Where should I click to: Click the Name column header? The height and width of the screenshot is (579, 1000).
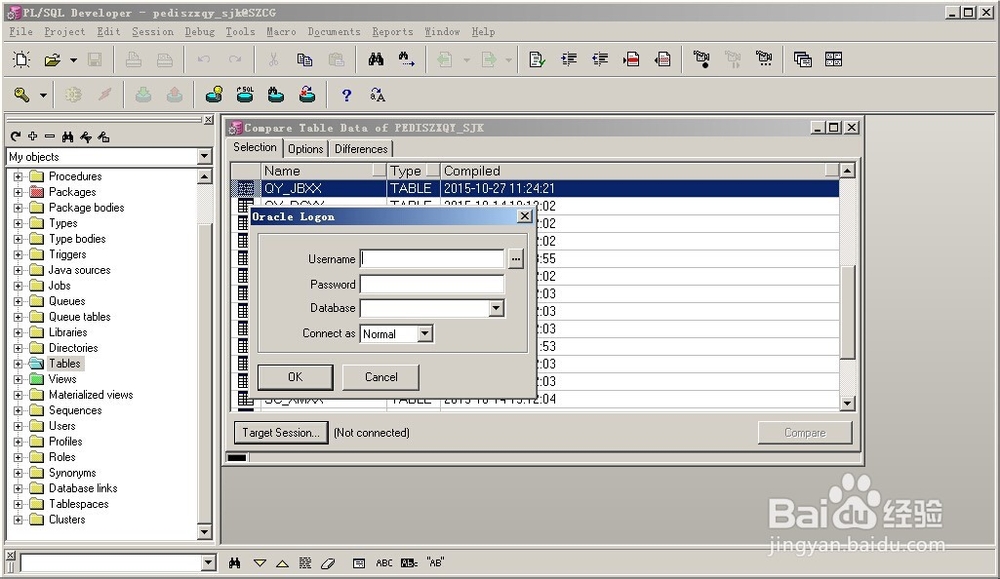coord(324,171)
